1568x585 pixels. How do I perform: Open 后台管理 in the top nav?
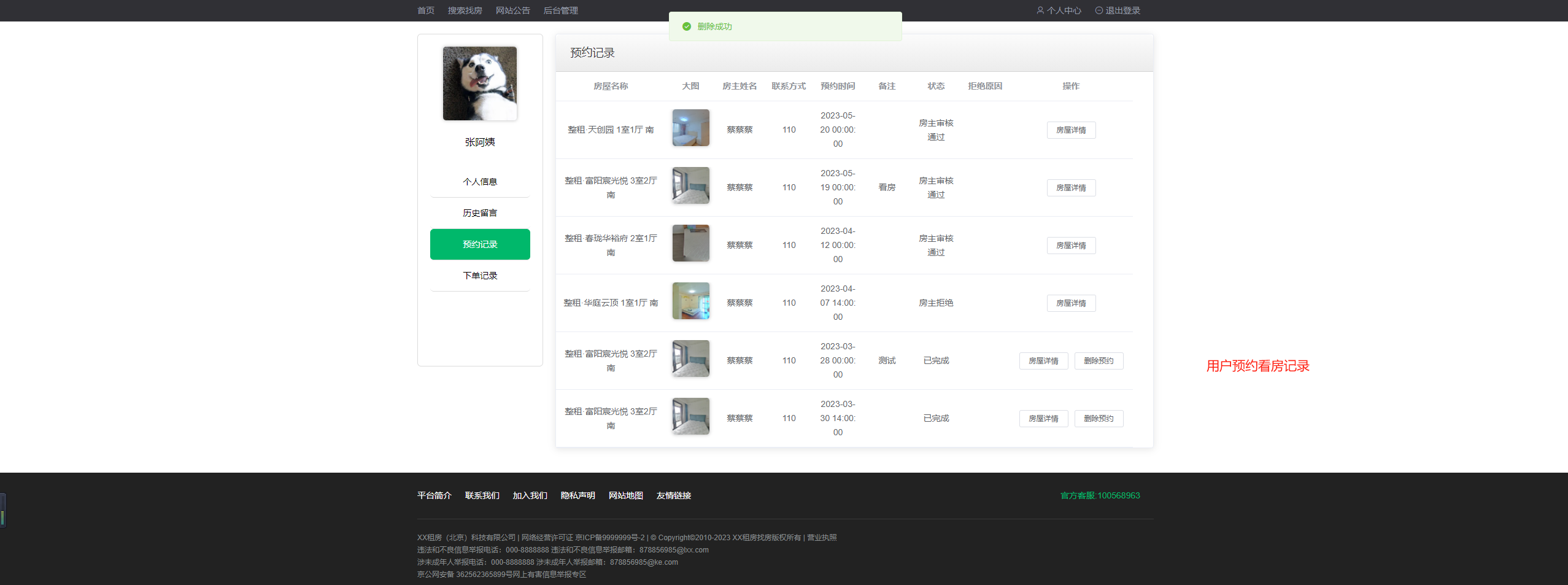(x=560, y=10)
